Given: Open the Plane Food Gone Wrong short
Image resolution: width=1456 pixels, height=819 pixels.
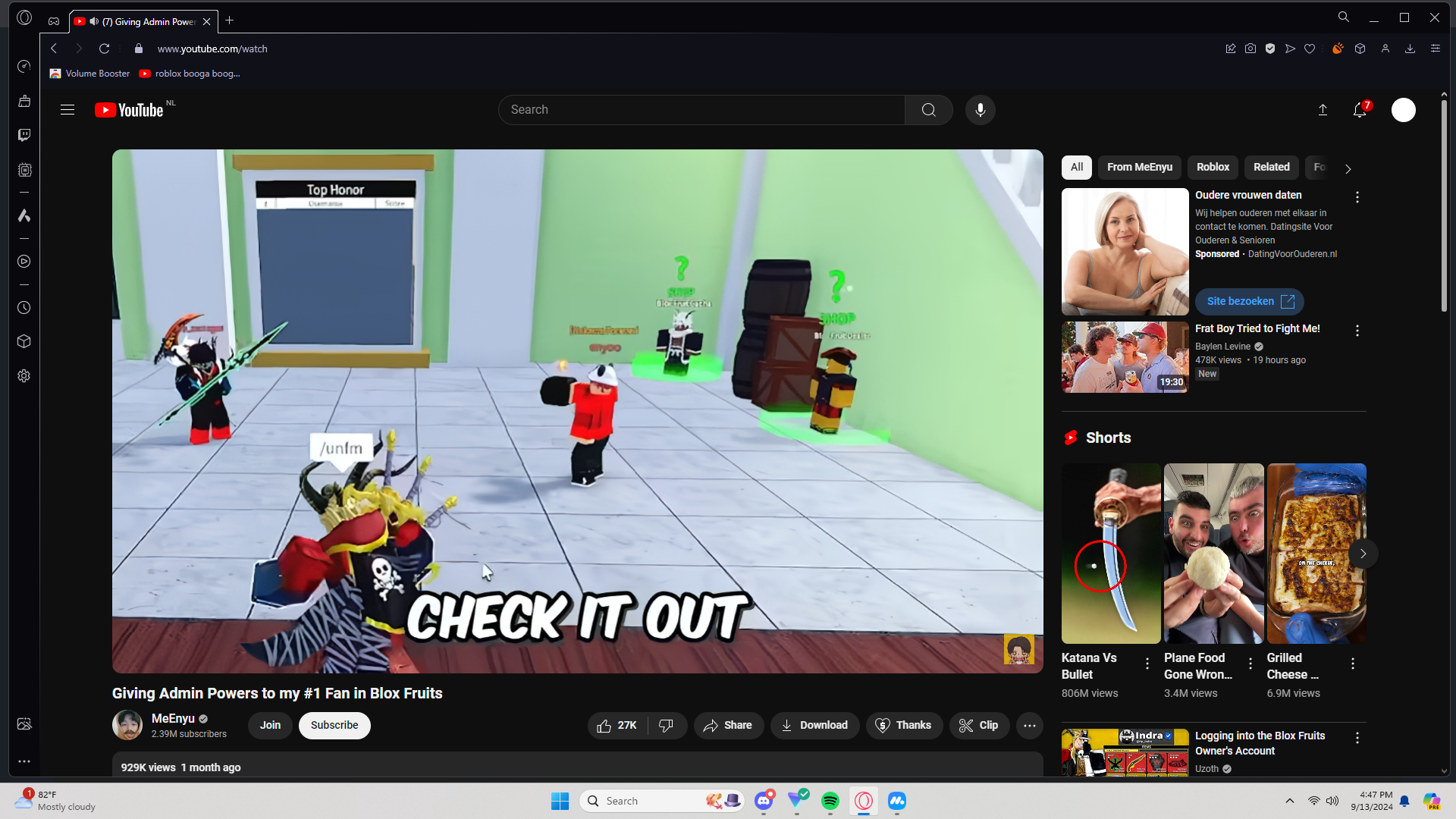Looking at the screenshot, I should click(x=1213, y=554).
